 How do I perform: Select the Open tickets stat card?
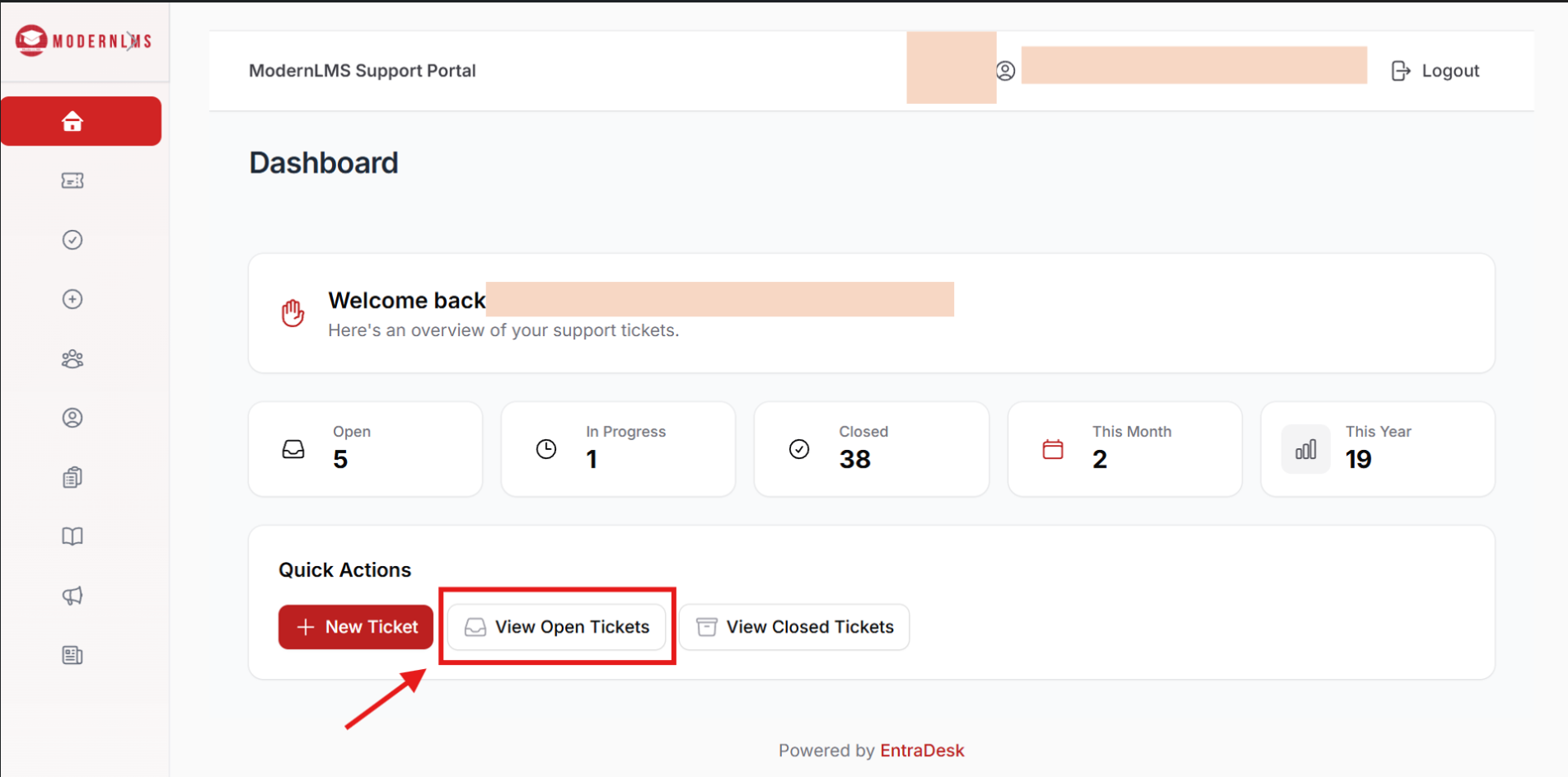click(365, 449)
